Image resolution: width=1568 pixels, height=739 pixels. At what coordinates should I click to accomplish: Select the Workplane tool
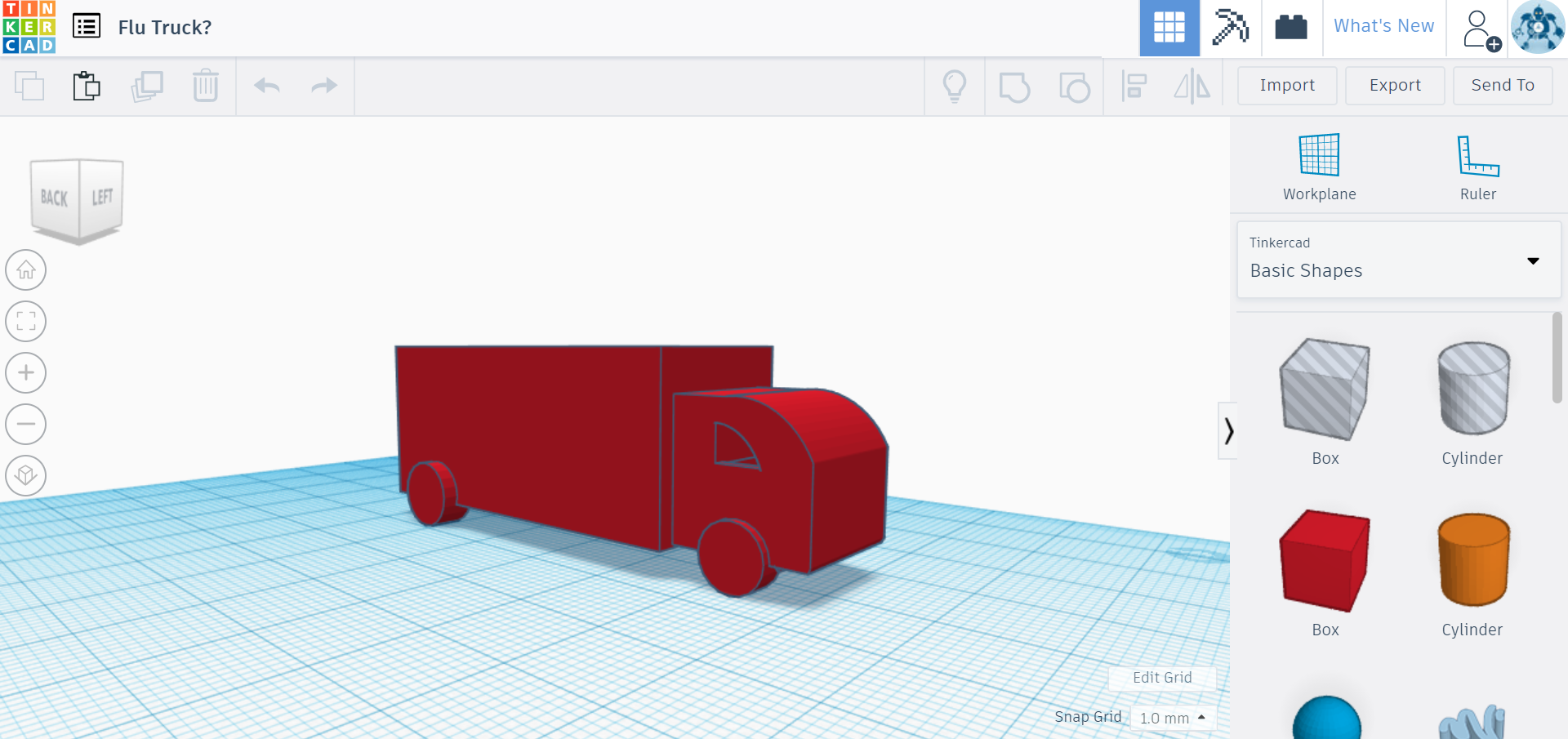pos(1319,167)
